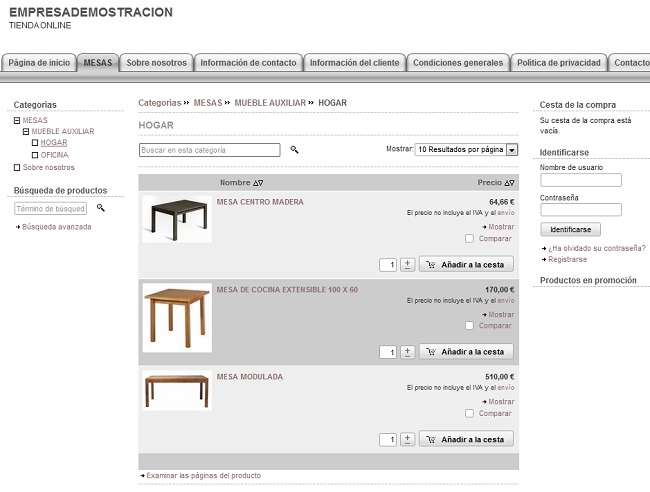
Task: Collapse the MUEBLE AUXILIAR tree node
Action: coord(26,132)
